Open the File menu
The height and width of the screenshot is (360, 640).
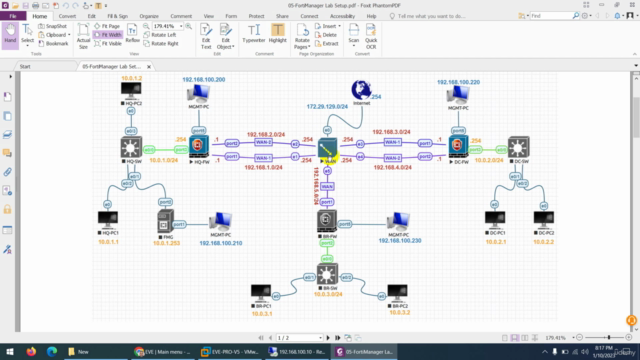pos(13,16)
